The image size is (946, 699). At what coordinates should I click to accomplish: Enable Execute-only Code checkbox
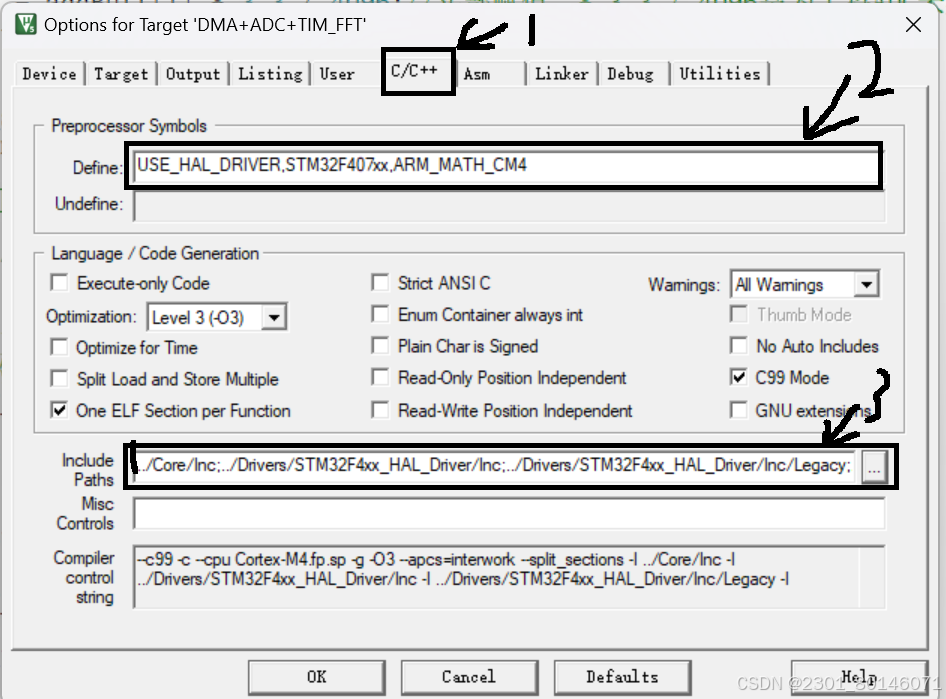(59, 283)
